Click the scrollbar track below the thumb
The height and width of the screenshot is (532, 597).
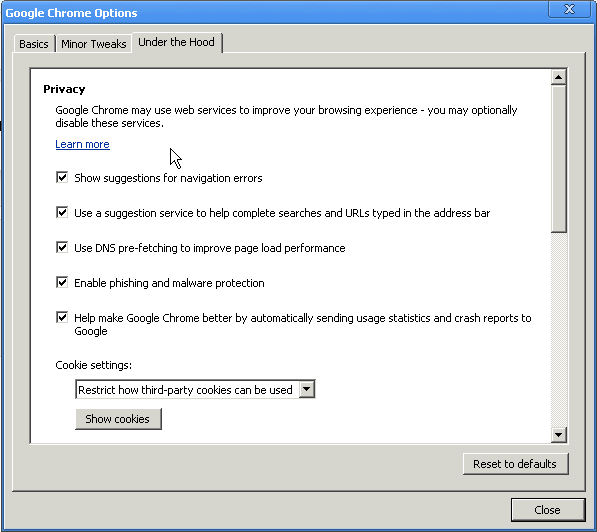pos(559,329)
